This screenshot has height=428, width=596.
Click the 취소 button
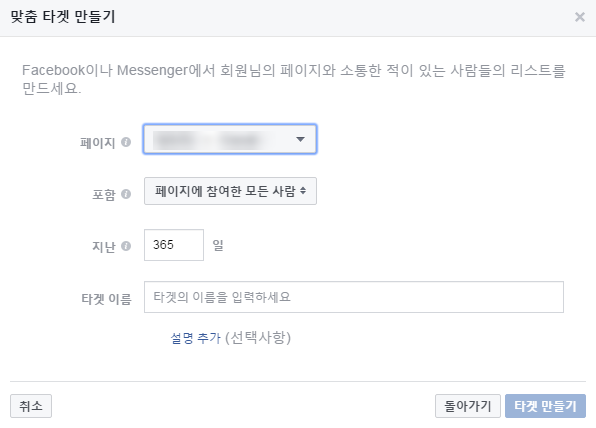point(31,406)
